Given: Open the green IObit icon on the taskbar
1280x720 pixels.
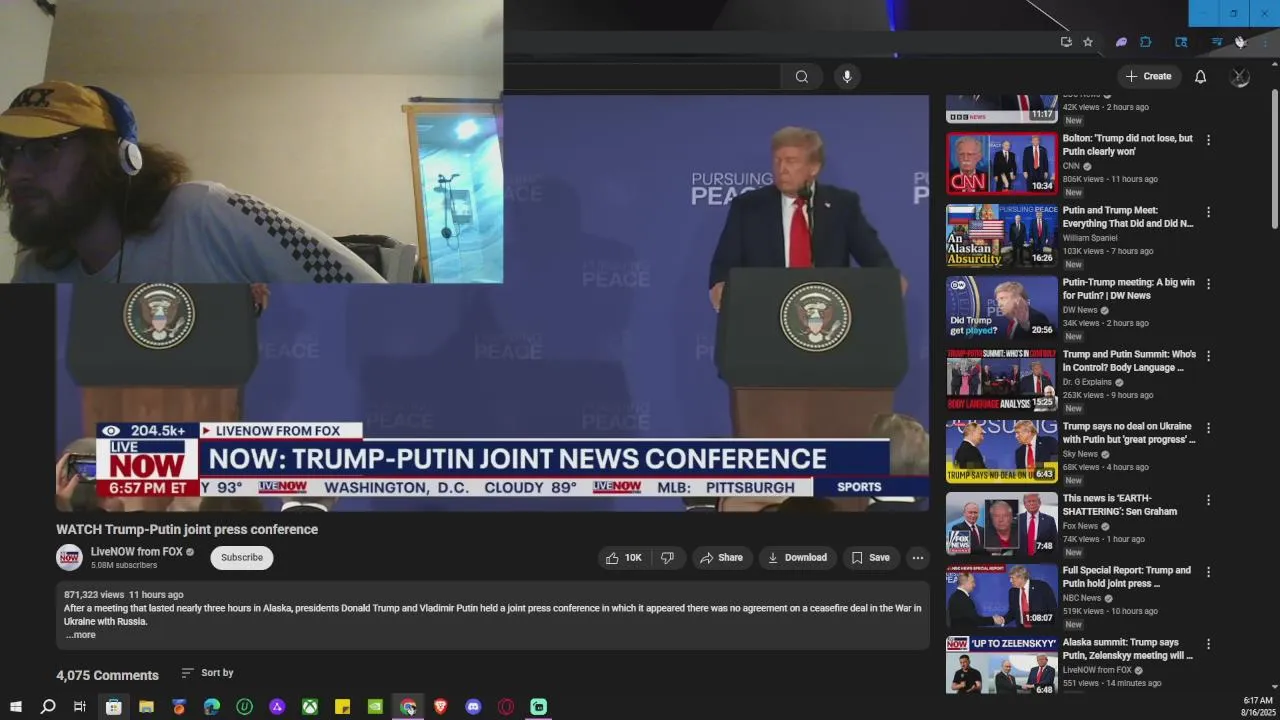Looking at the screenshot, I should tap(244, 707).
